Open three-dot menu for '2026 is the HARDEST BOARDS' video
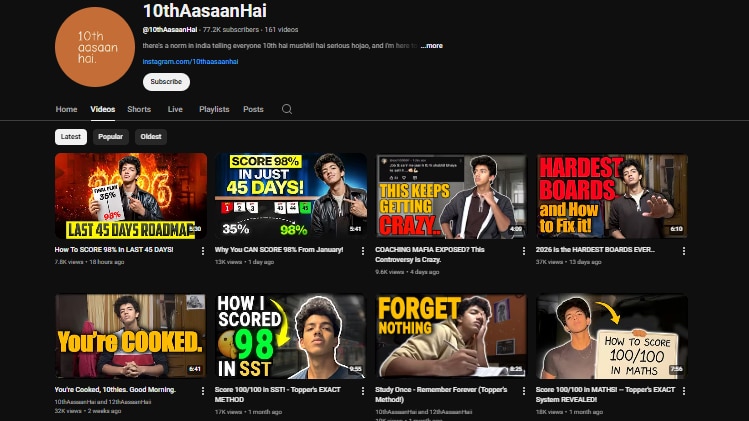 click(x=684, y=251)
